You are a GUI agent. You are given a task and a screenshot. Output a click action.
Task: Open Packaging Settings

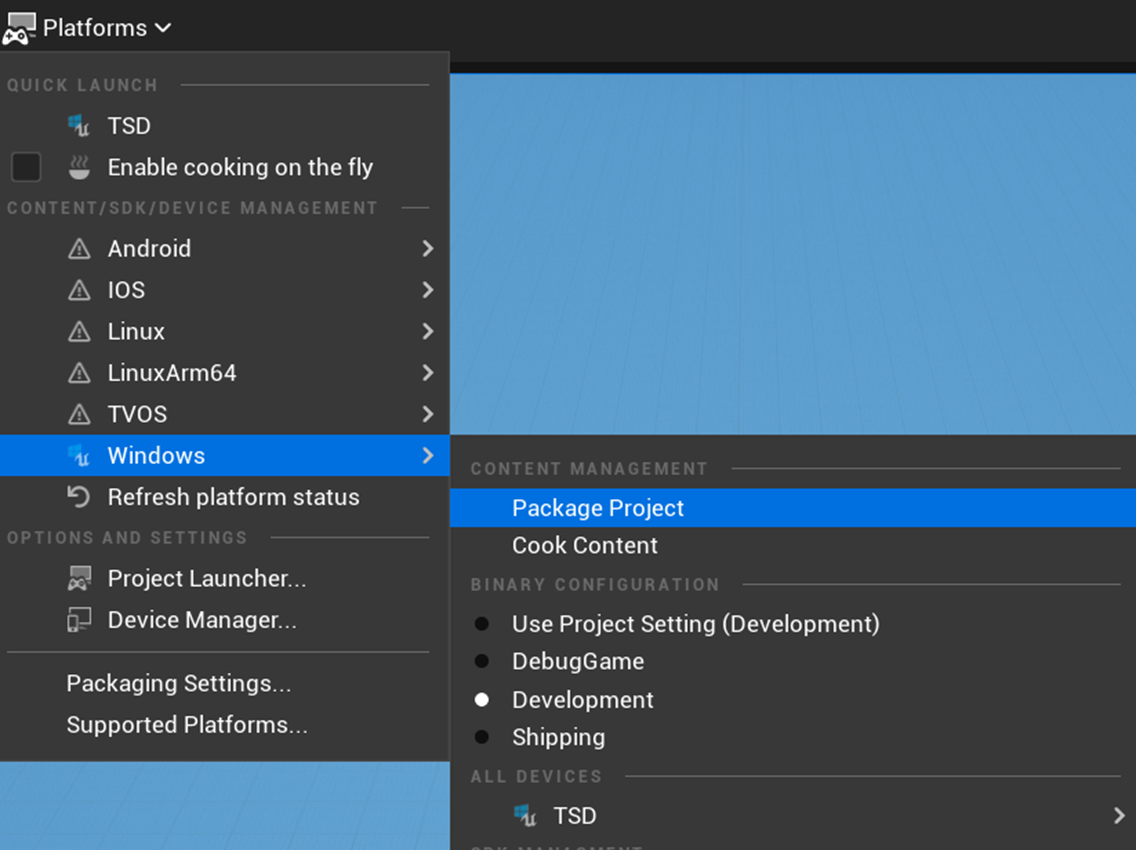coord(178,683)
